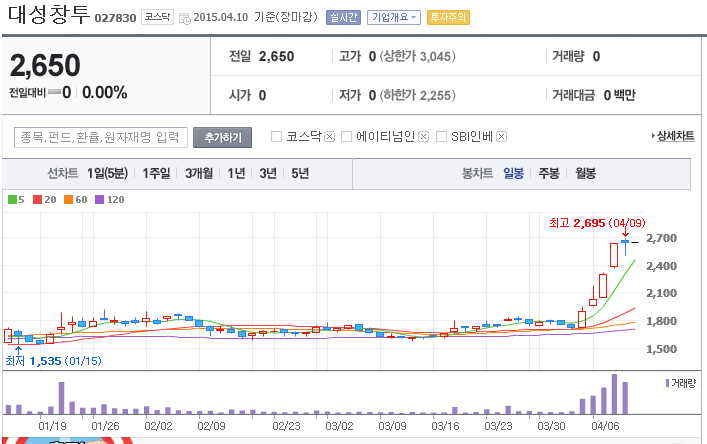This screenshot has width=707, height=444.
Task: Click the 대성창투 stock name
Action: [x=49, y=14]
